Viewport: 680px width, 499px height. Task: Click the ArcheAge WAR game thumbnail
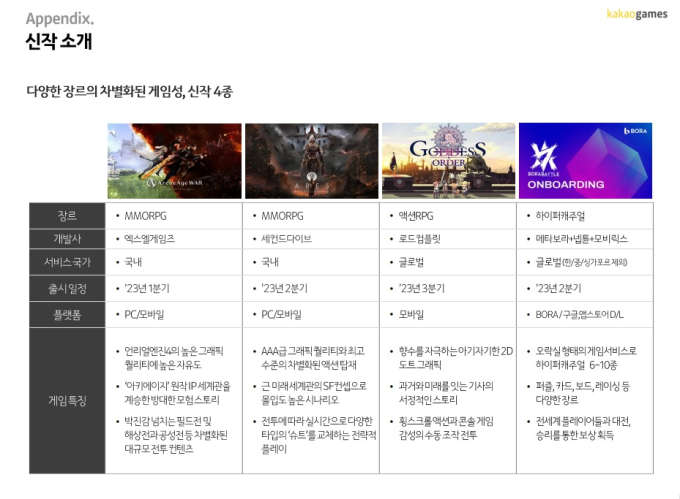coord(174,161)
